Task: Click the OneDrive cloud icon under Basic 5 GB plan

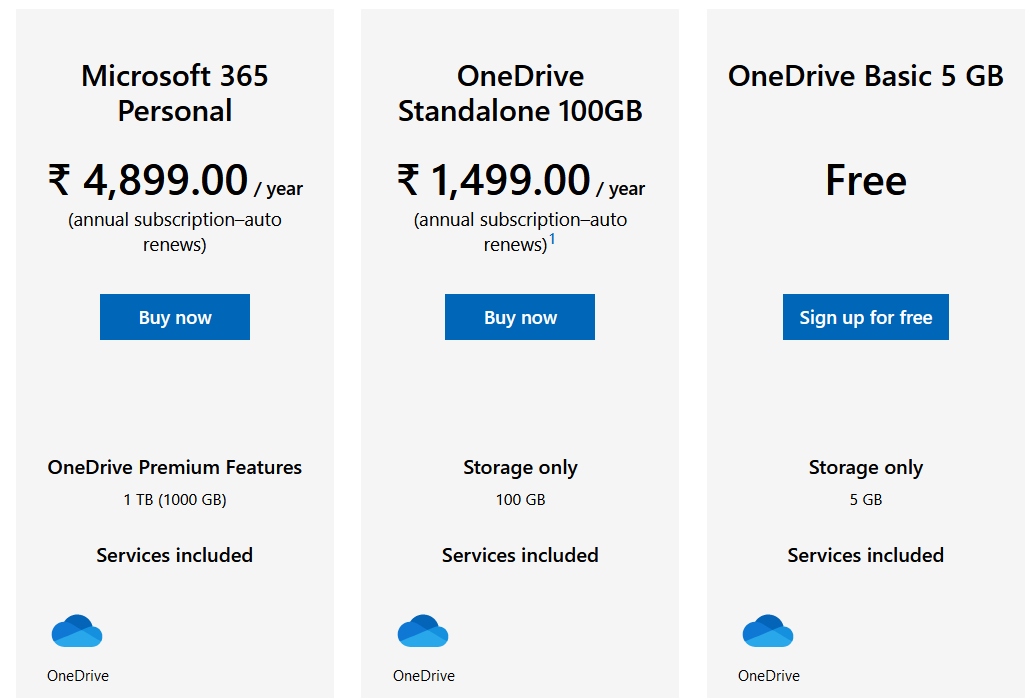Action: pos(768,631)
